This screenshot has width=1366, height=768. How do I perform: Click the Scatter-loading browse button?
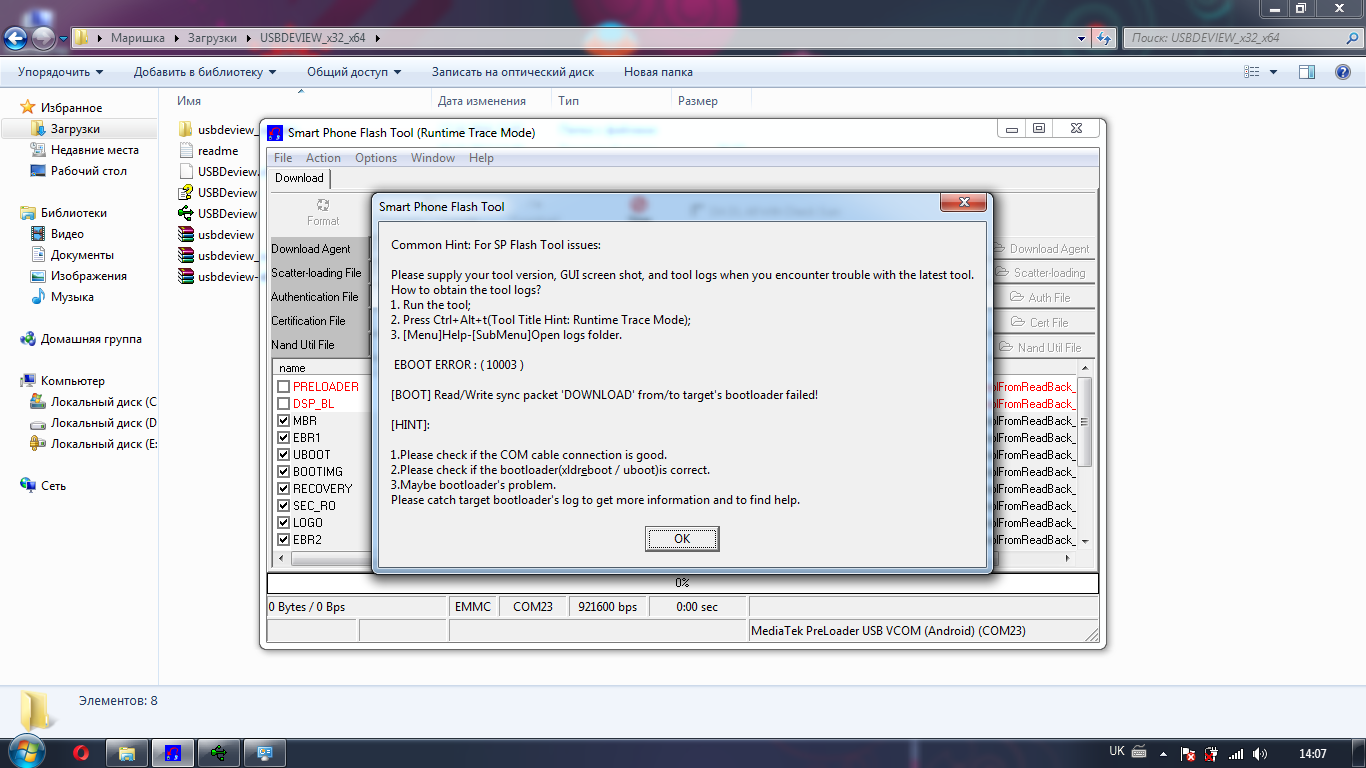(x=1044, y=273)
